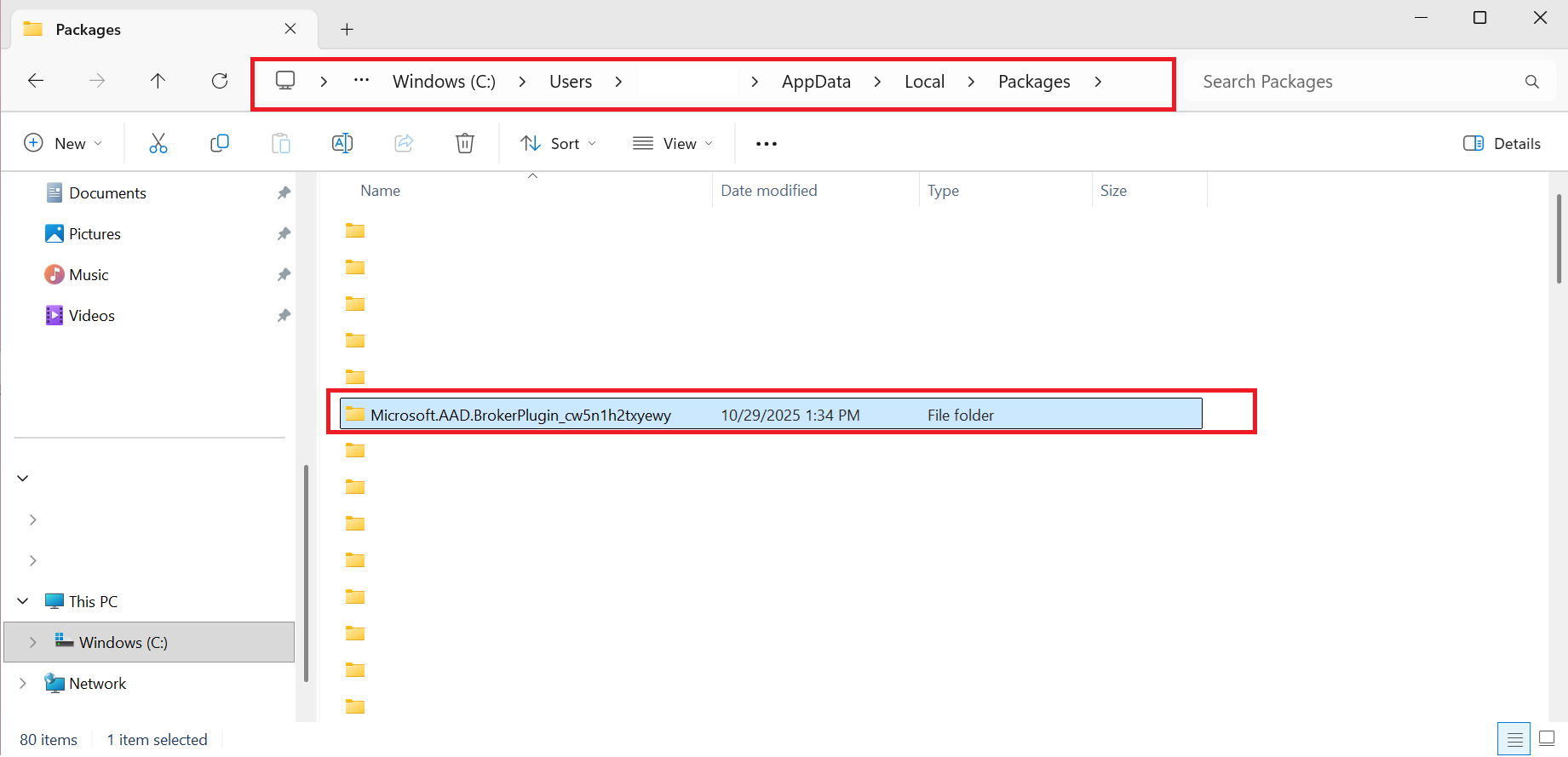Image resolution: width=1568 pixels, height=757 pixels.
Task: Expand chevron after AppData in path
Action: click(x=877, y=82)
